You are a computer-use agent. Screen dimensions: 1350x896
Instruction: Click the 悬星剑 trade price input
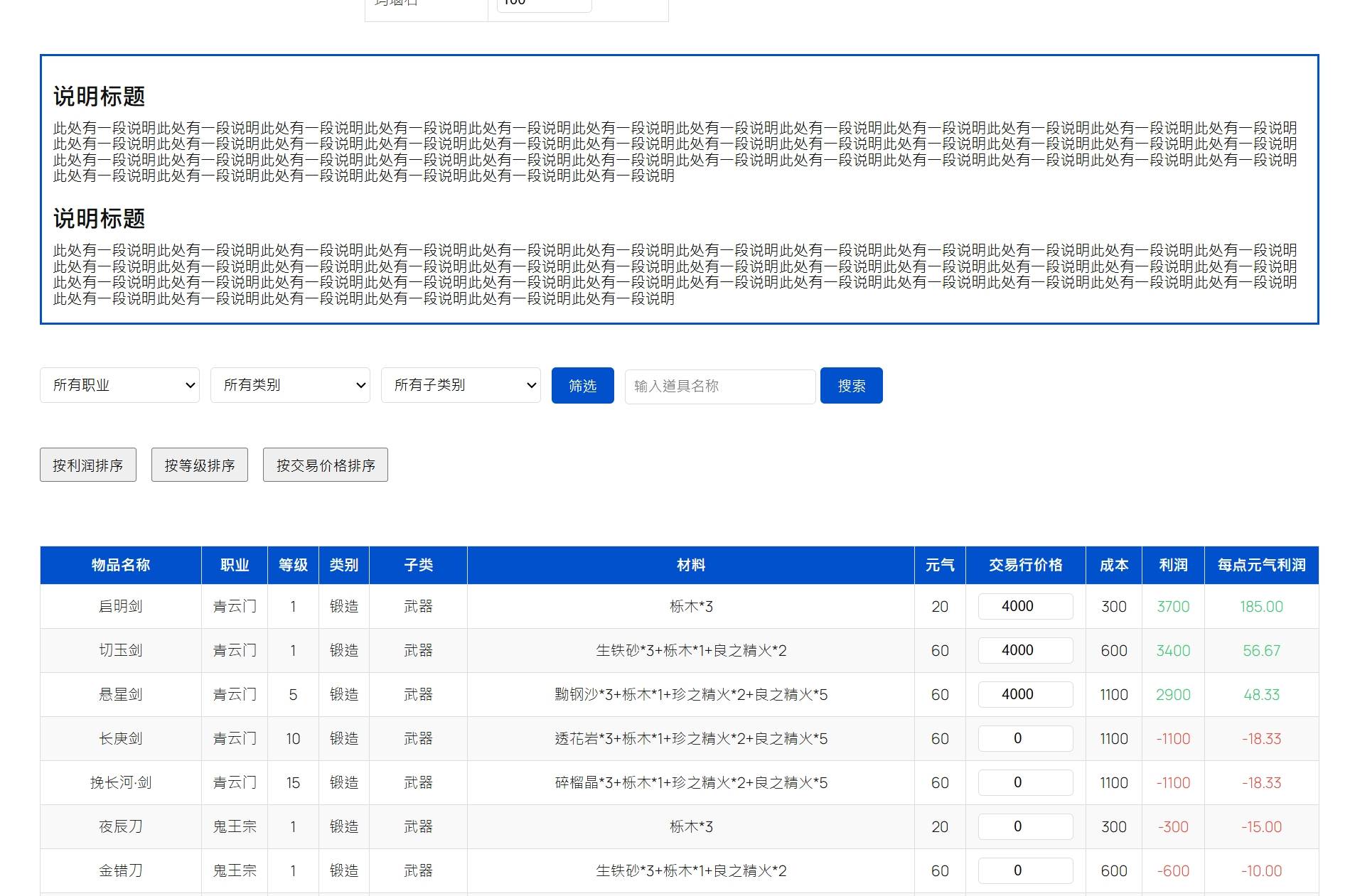[1025, 694]
